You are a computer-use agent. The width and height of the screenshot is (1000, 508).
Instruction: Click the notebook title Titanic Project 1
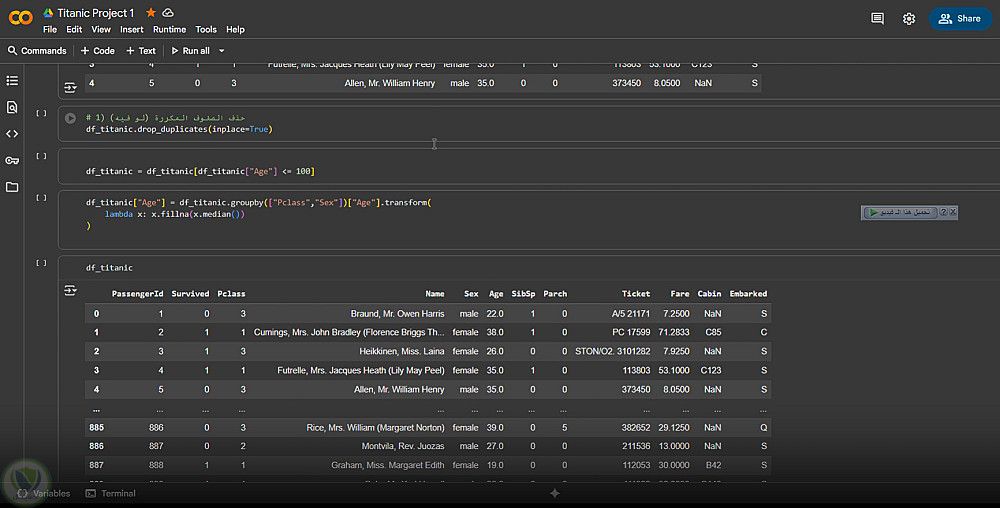[x=96, y=13]
